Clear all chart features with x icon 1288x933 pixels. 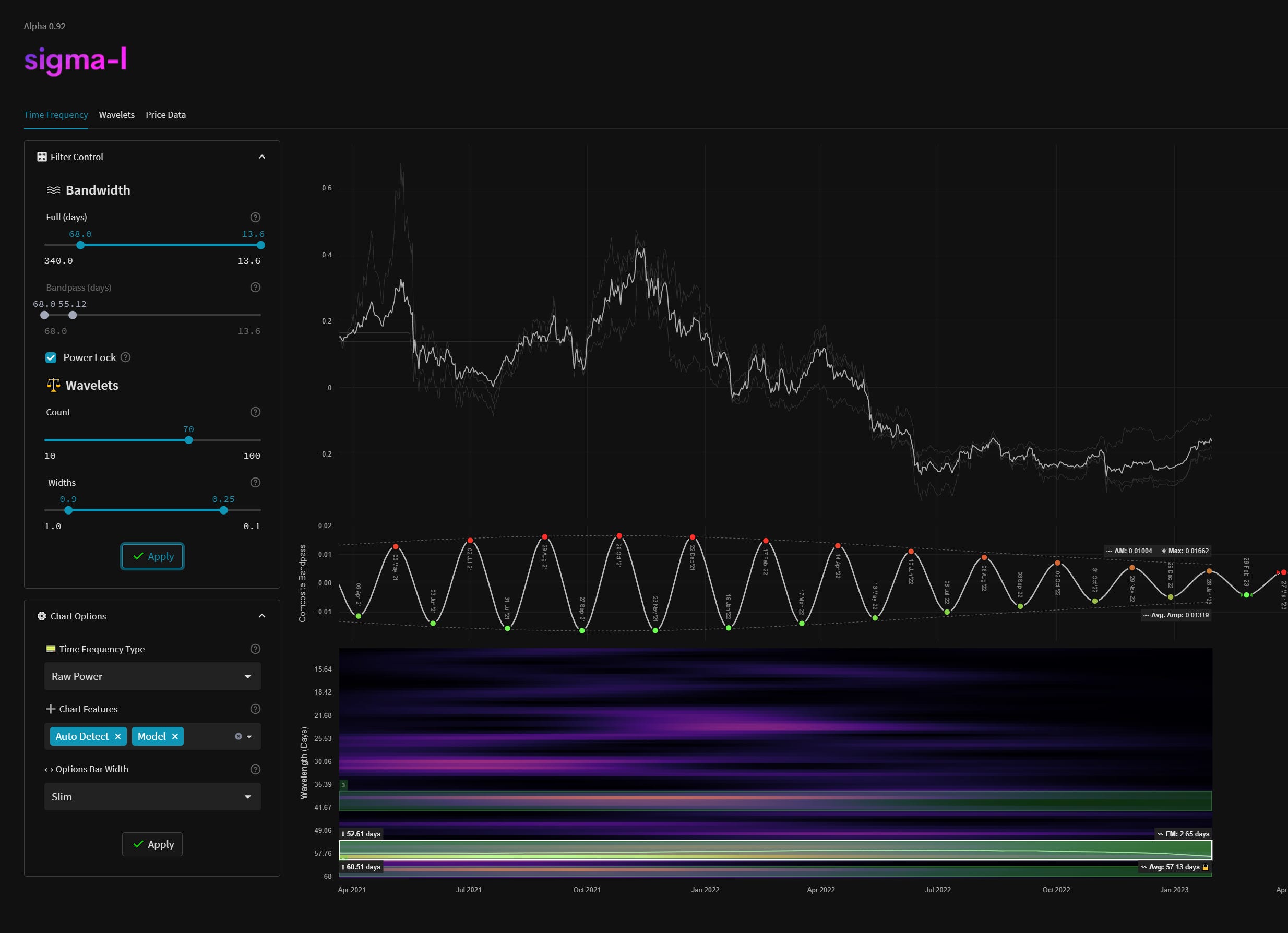tap(238, 736)
